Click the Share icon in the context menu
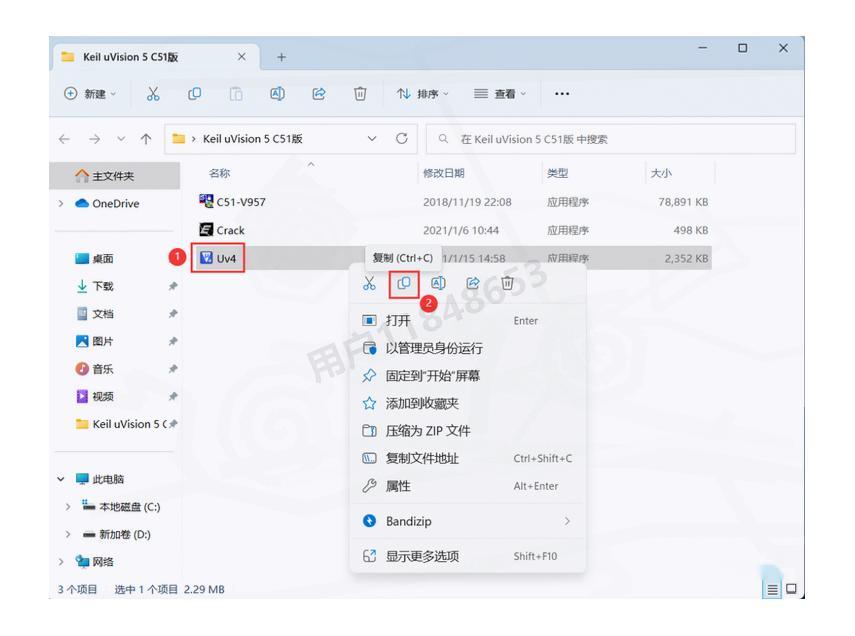Viewport: 855px width, 636px height. coord(473,283)
